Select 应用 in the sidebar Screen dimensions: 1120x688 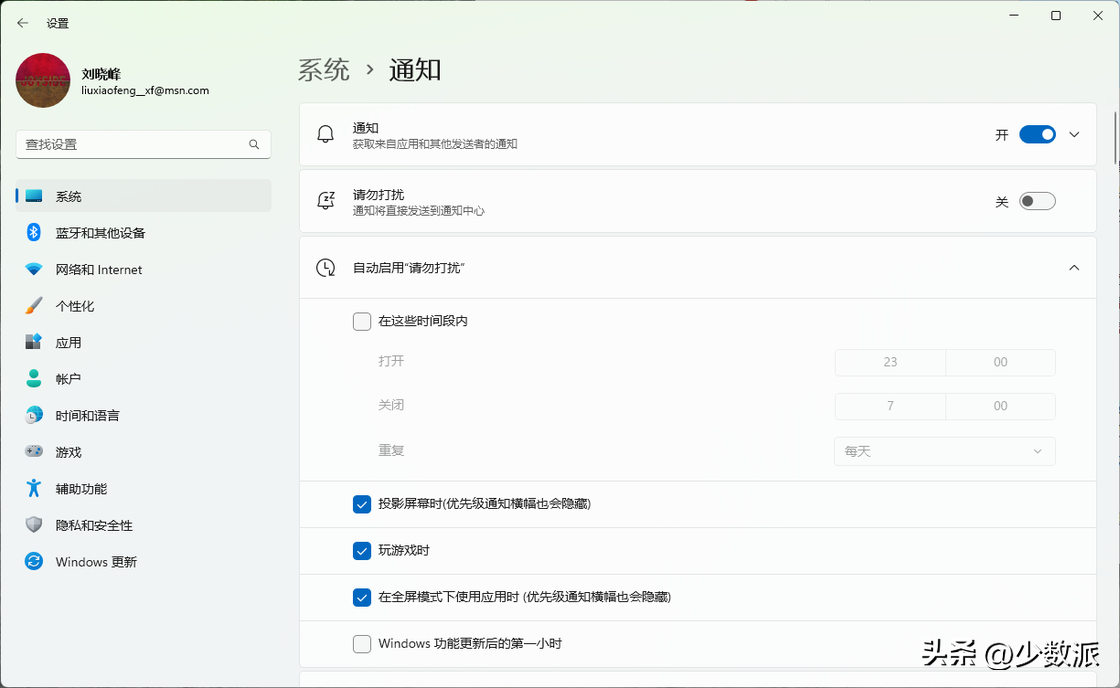(68, 343)
